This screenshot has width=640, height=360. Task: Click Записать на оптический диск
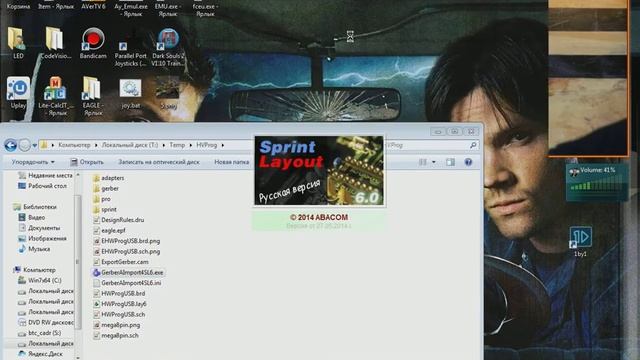tap(159, 162)
